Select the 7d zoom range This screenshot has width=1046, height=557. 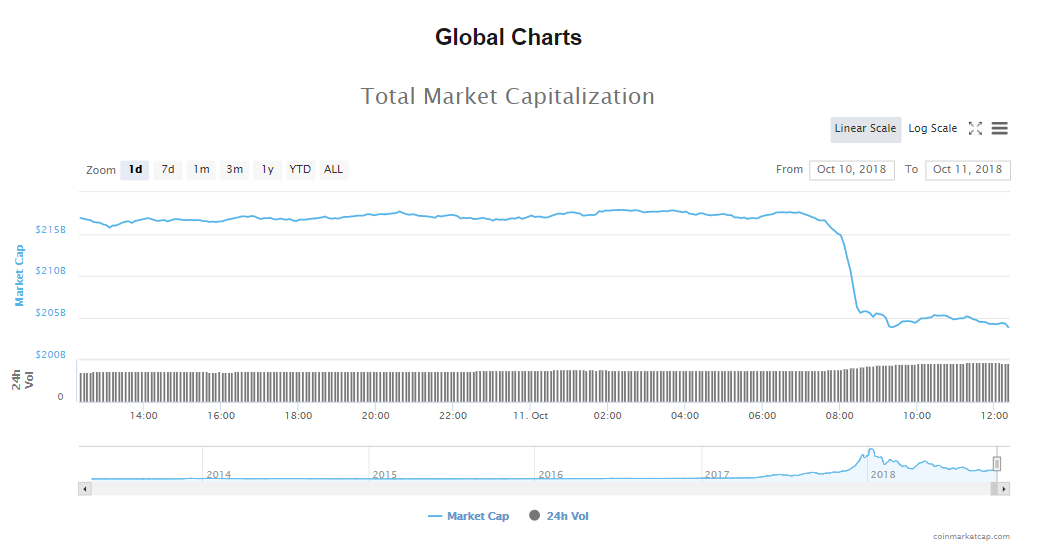(168, 170)
